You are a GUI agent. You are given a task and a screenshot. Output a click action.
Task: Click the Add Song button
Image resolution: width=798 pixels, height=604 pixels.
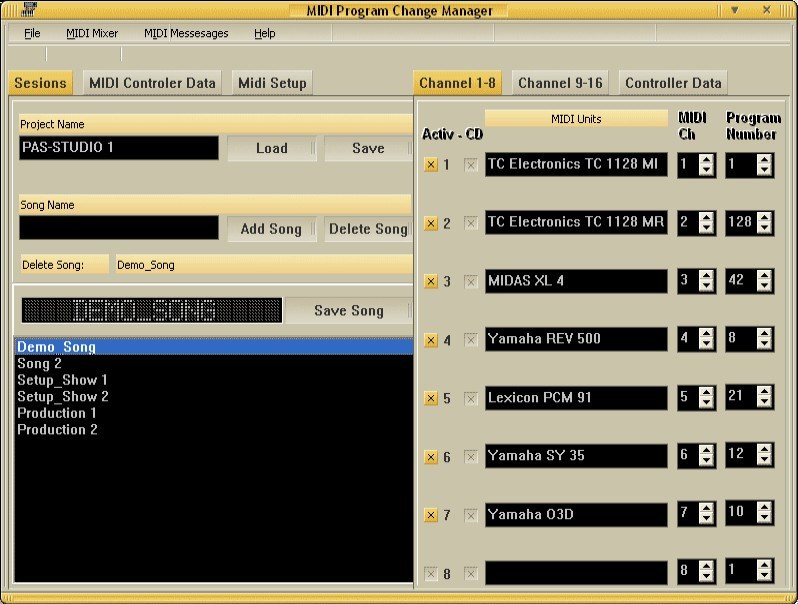click(271, 229)
